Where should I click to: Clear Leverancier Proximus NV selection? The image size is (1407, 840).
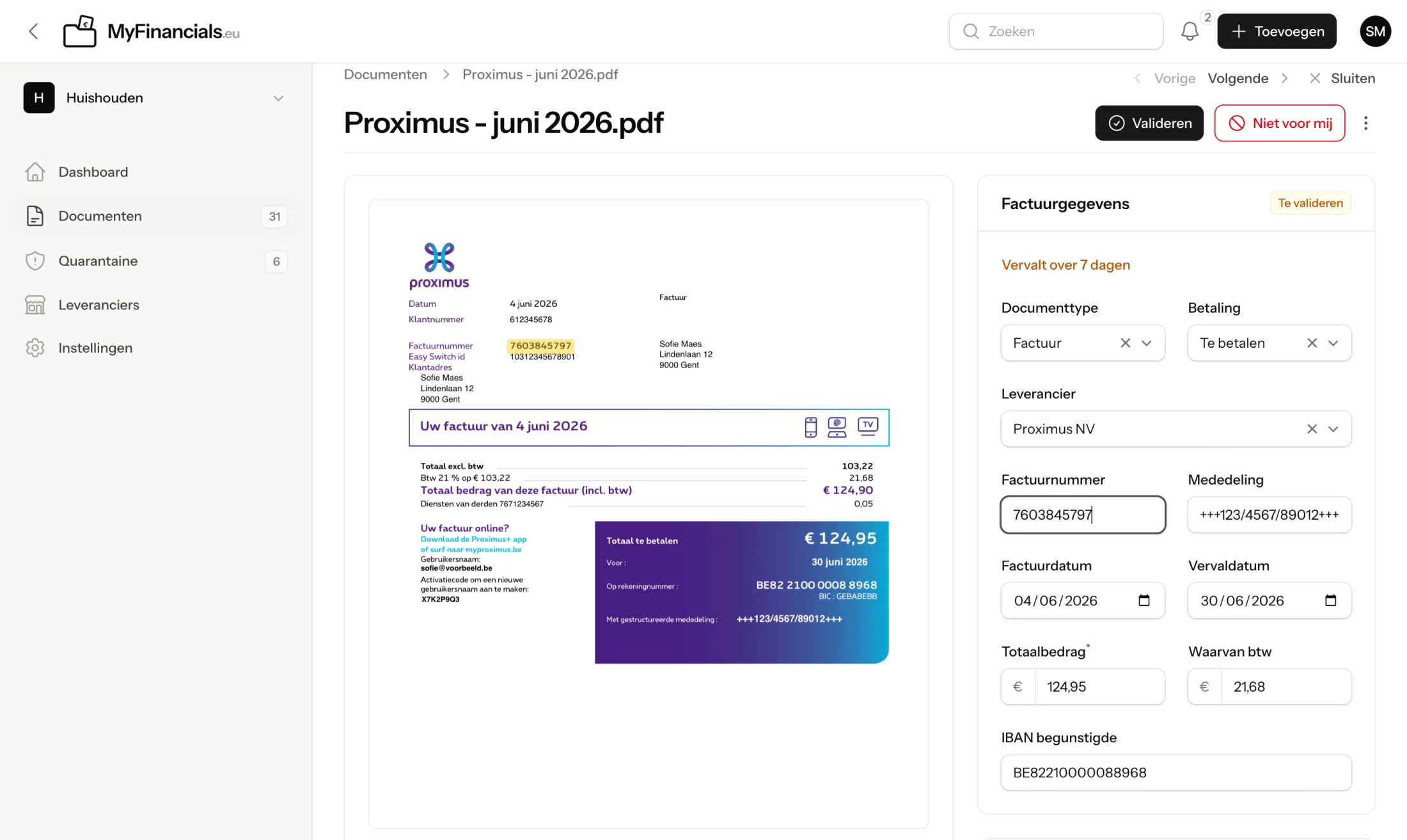click(1312, 428)
